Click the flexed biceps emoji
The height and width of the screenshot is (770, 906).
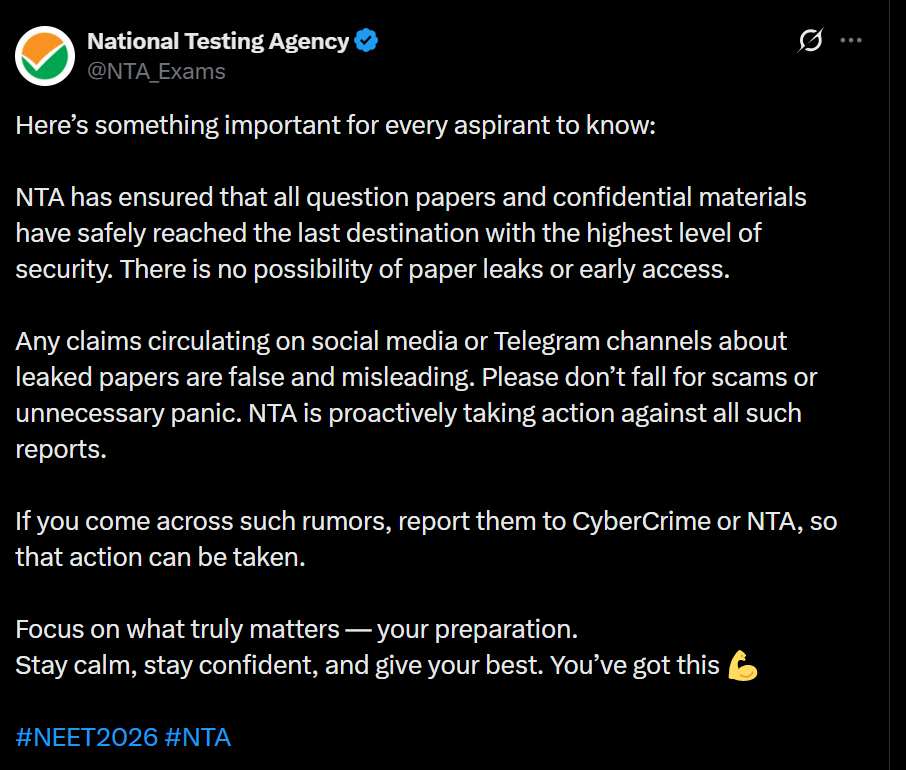coord(742,665)
